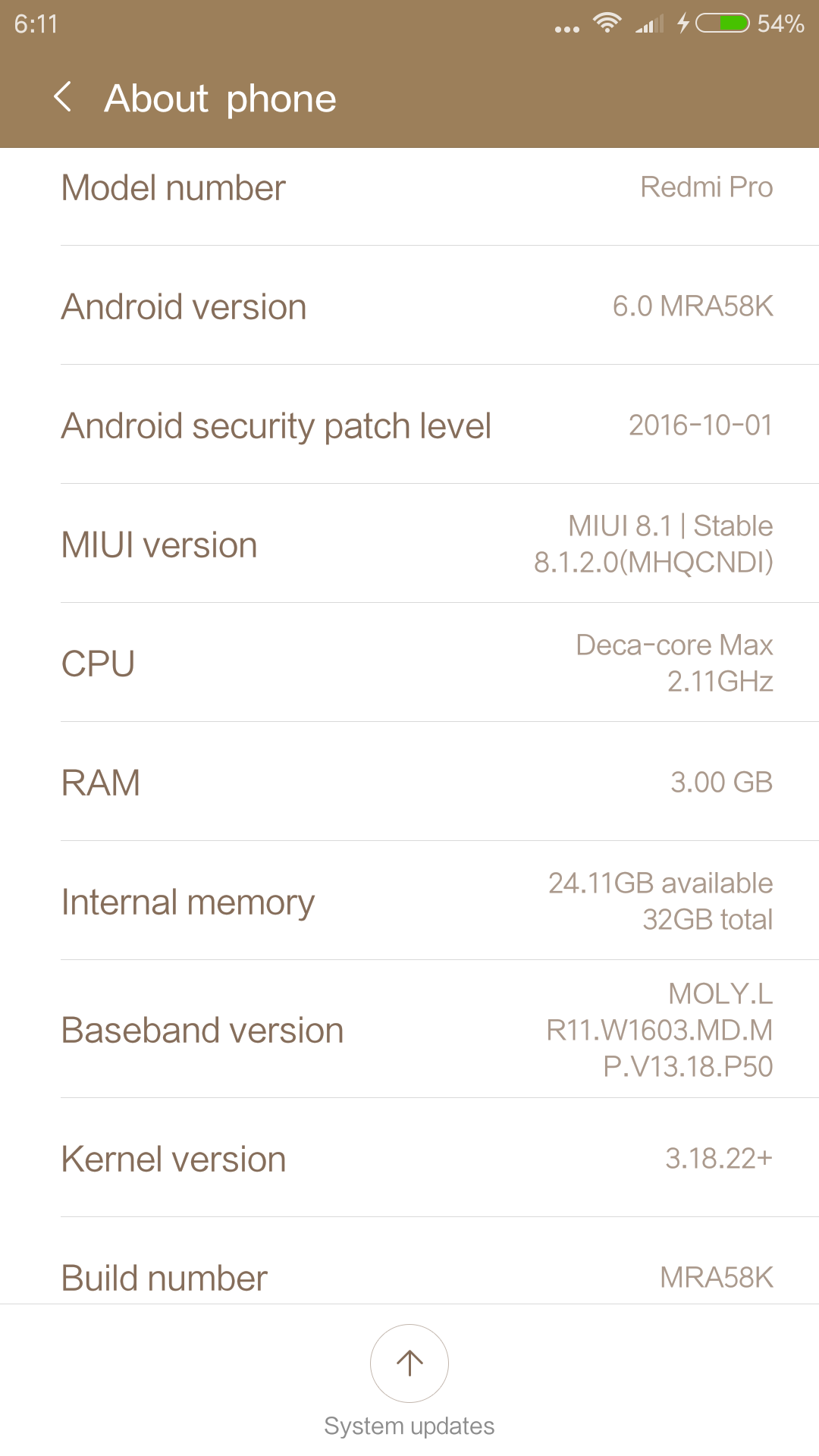Image resolution: width=819 pixels, height=1456 pixels.
Task: Tap the System updates label
Action: pos(409,1426)
